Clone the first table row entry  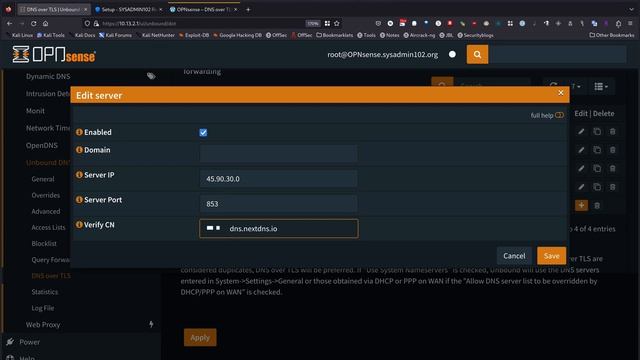point(597,131)
